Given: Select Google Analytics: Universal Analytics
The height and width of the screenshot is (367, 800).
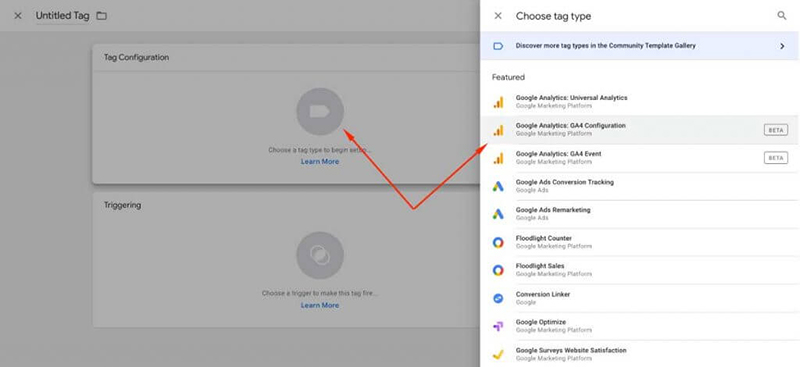Looking at the screenshot, I should (x=640, y=102).
